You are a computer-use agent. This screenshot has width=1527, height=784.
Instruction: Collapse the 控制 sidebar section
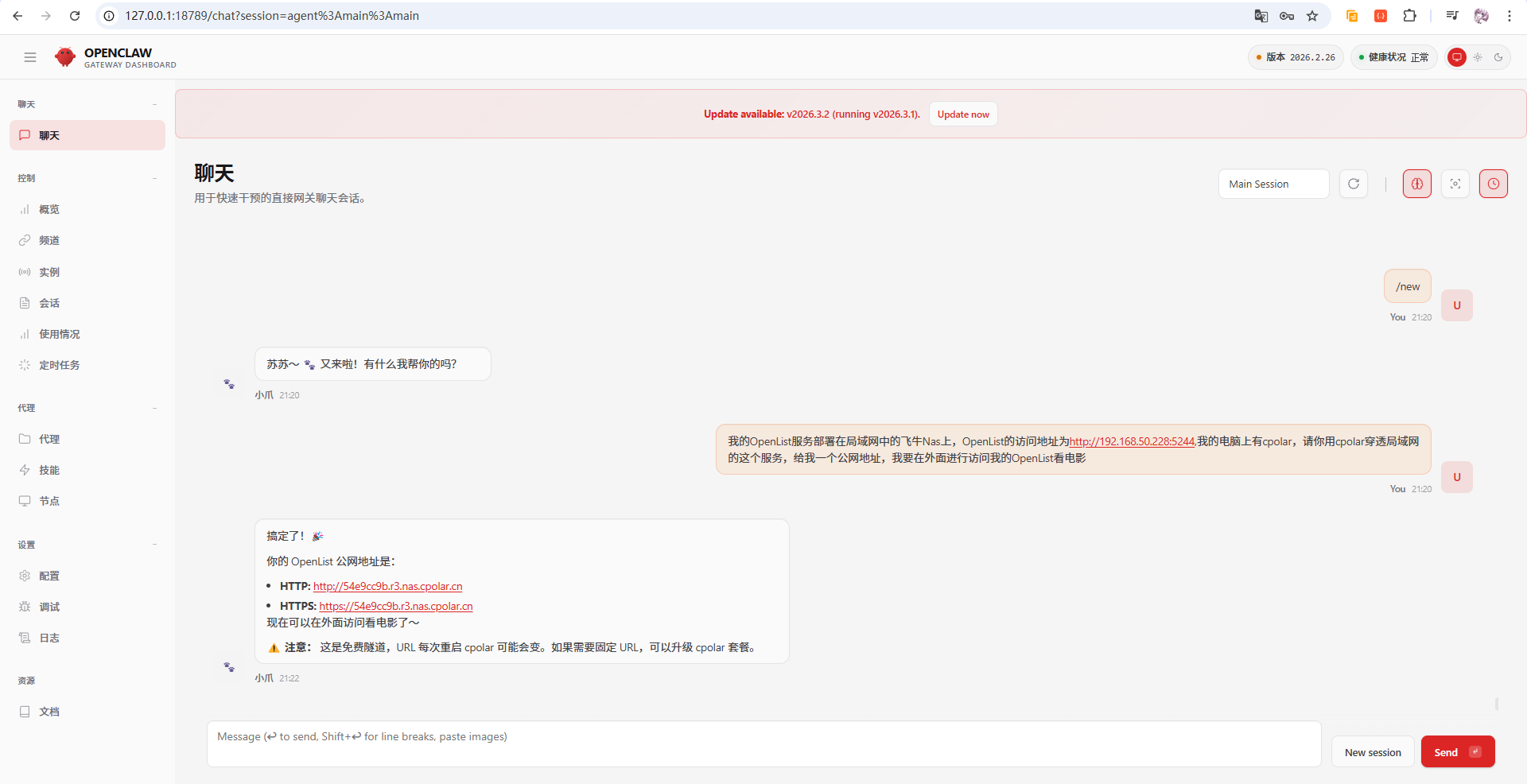pyautogui.click(x=155, y=179)
